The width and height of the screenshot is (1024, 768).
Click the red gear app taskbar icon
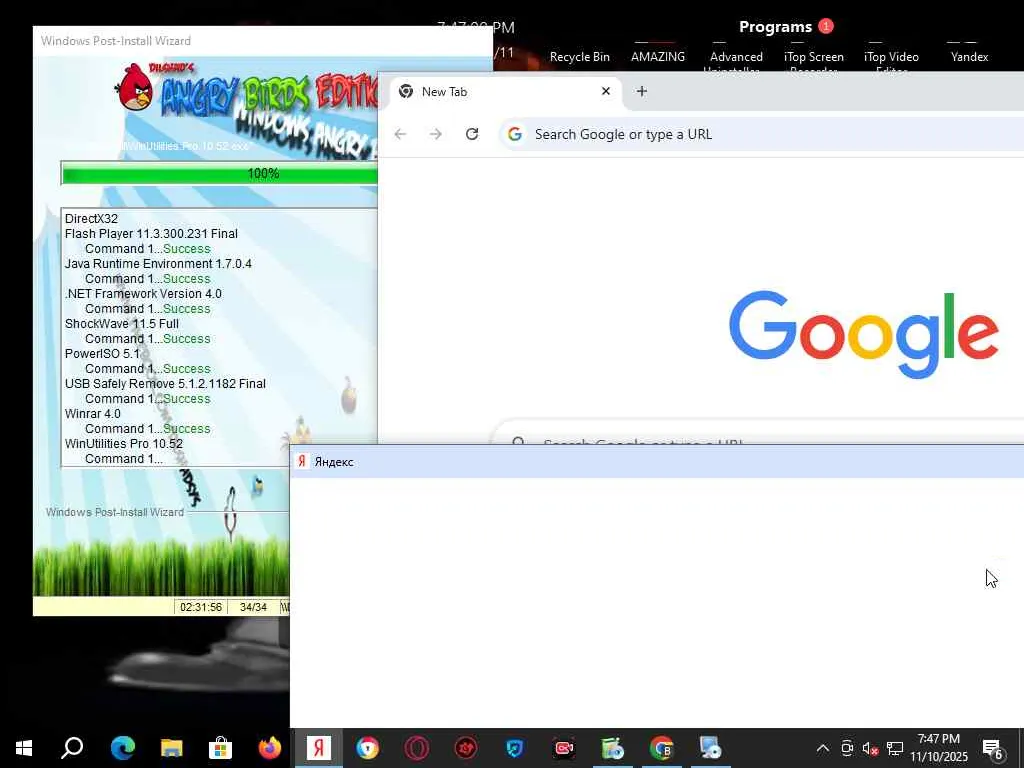pos(466,748)
